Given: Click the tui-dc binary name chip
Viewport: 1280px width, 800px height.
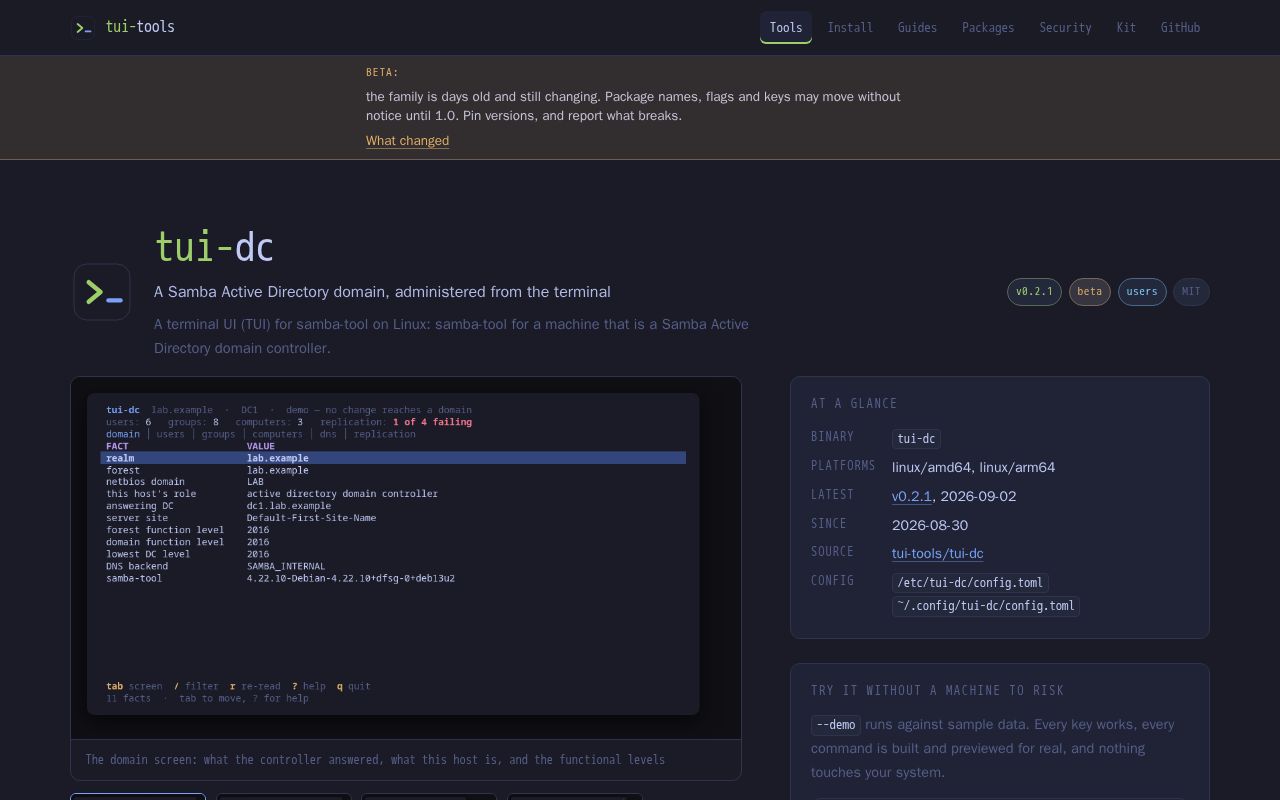Looking at the screenshot, I should 916,439.
